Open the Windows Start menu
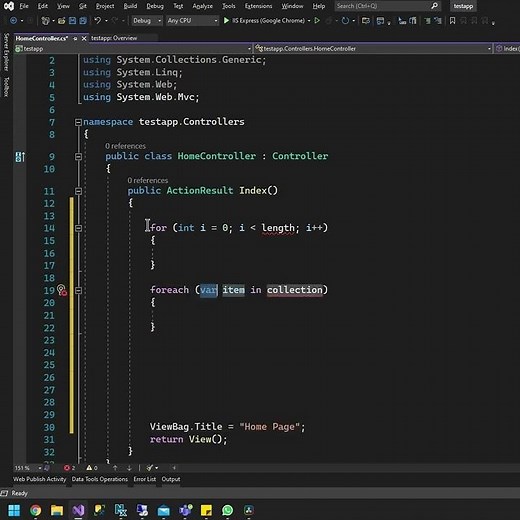This screenshot has width=520, height=520. coord(14,510)
